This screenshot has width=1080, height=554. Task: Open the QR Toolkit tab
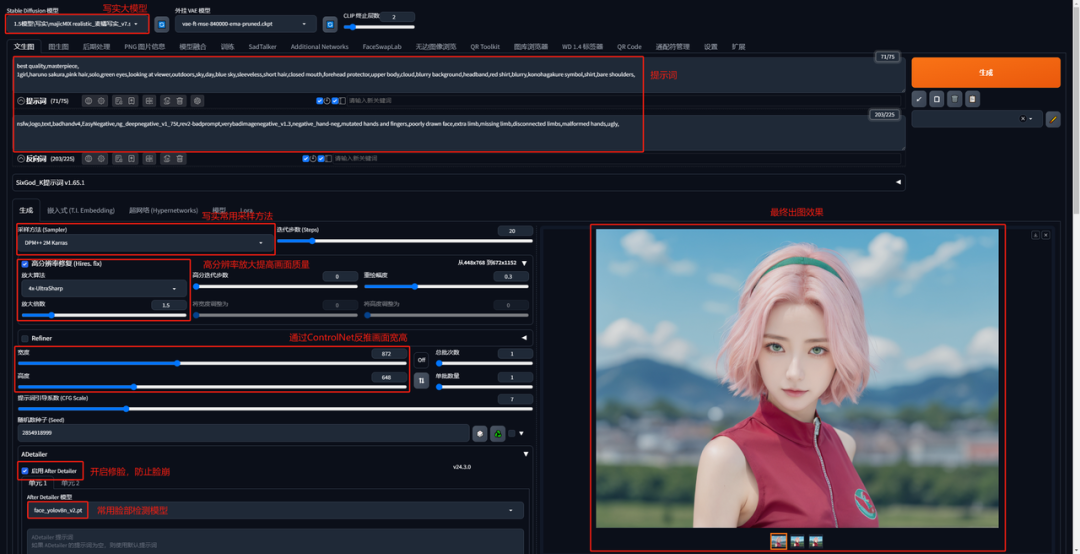coord(485,47)
